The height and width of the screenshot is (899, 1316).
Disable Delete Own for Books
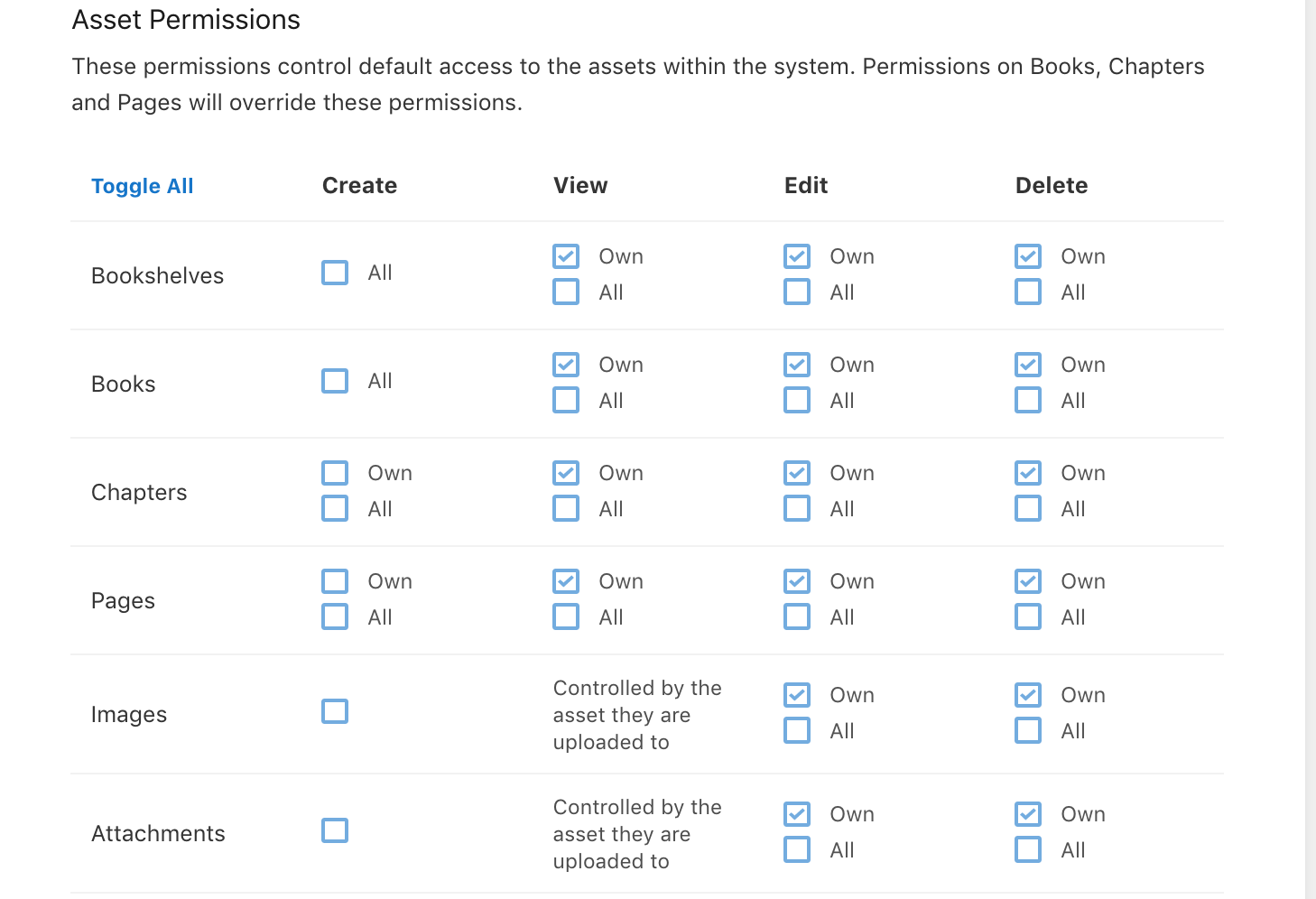point(1027,364)
